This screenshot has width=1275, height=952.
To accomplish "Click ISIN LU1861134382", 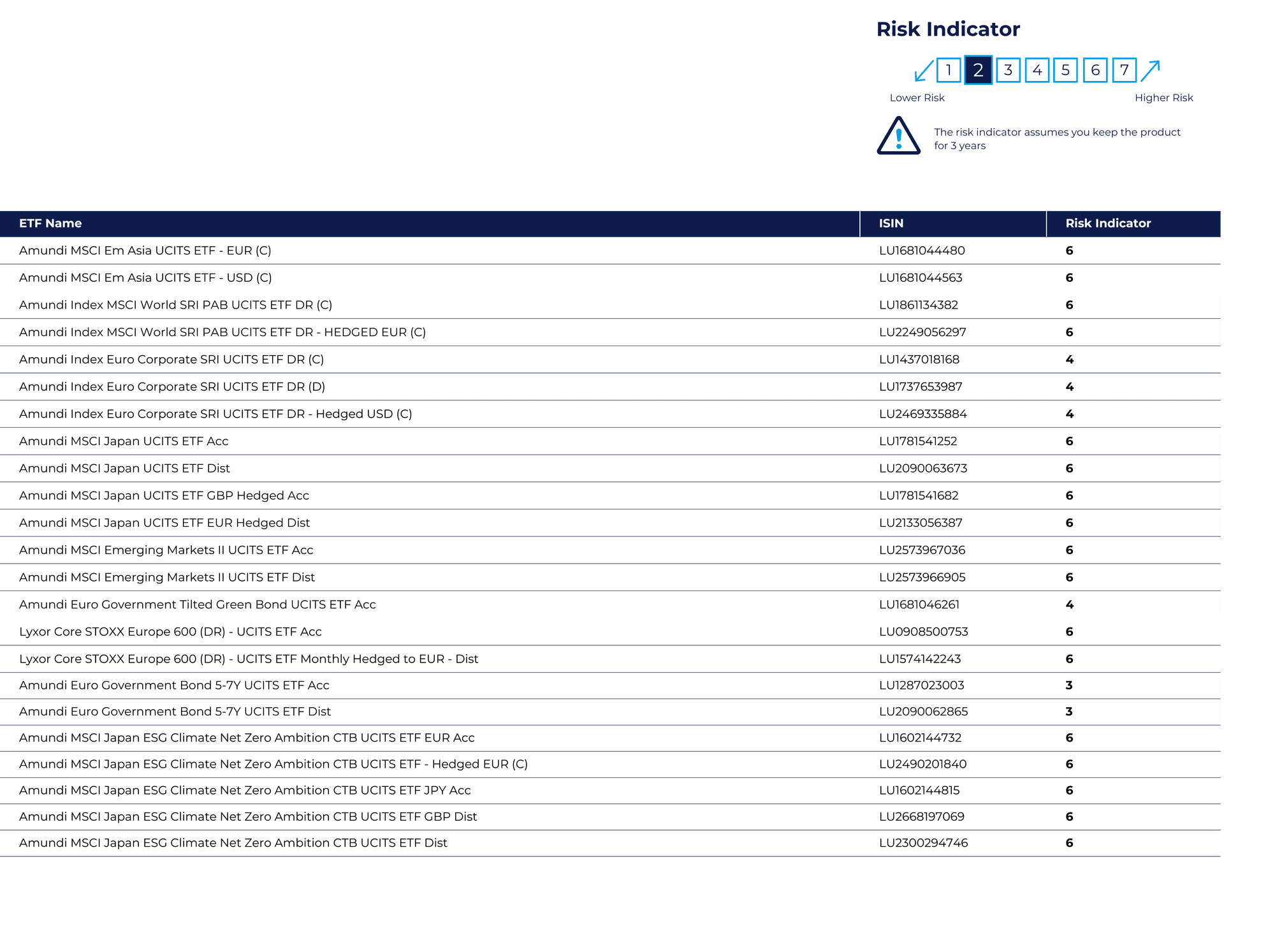I will (x=919, y=305).
